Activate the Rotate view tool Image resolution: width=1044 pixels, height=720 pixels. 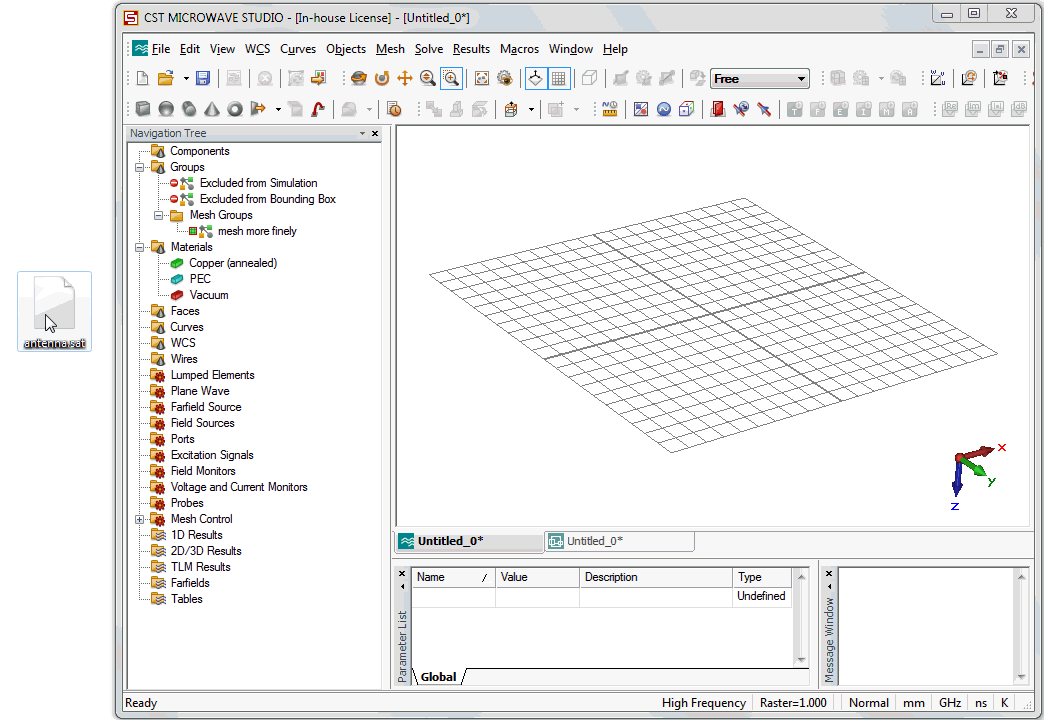point(359,79)
